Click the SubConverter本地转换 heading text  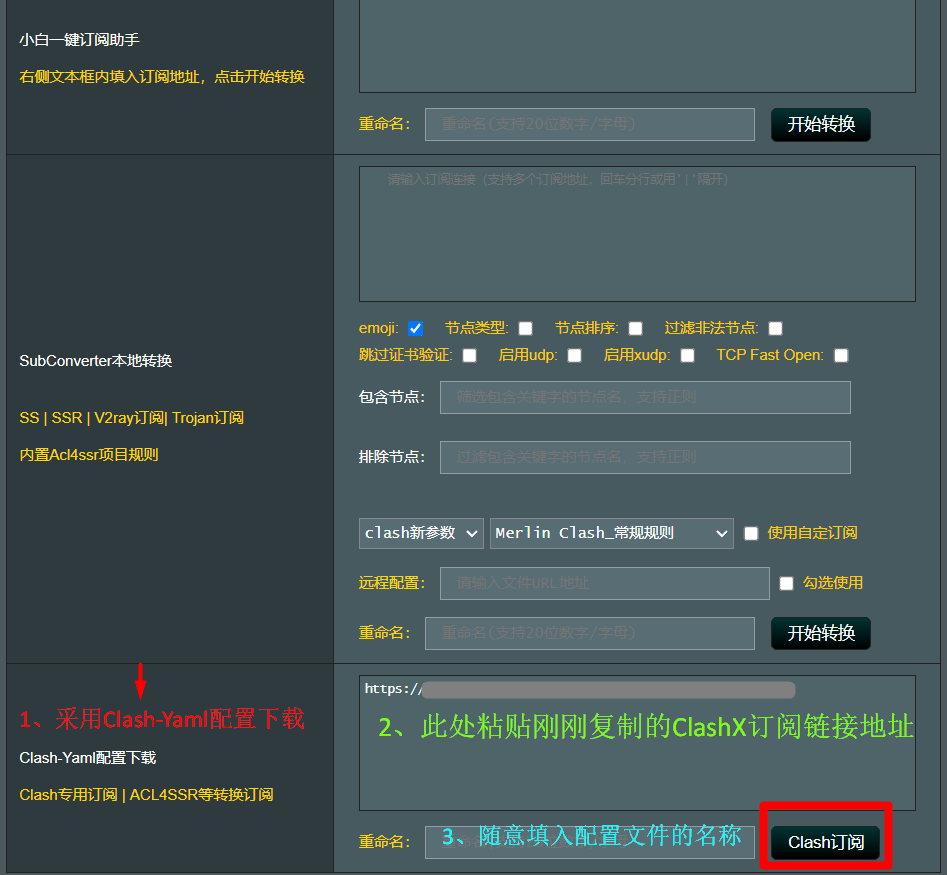[95, 361]
